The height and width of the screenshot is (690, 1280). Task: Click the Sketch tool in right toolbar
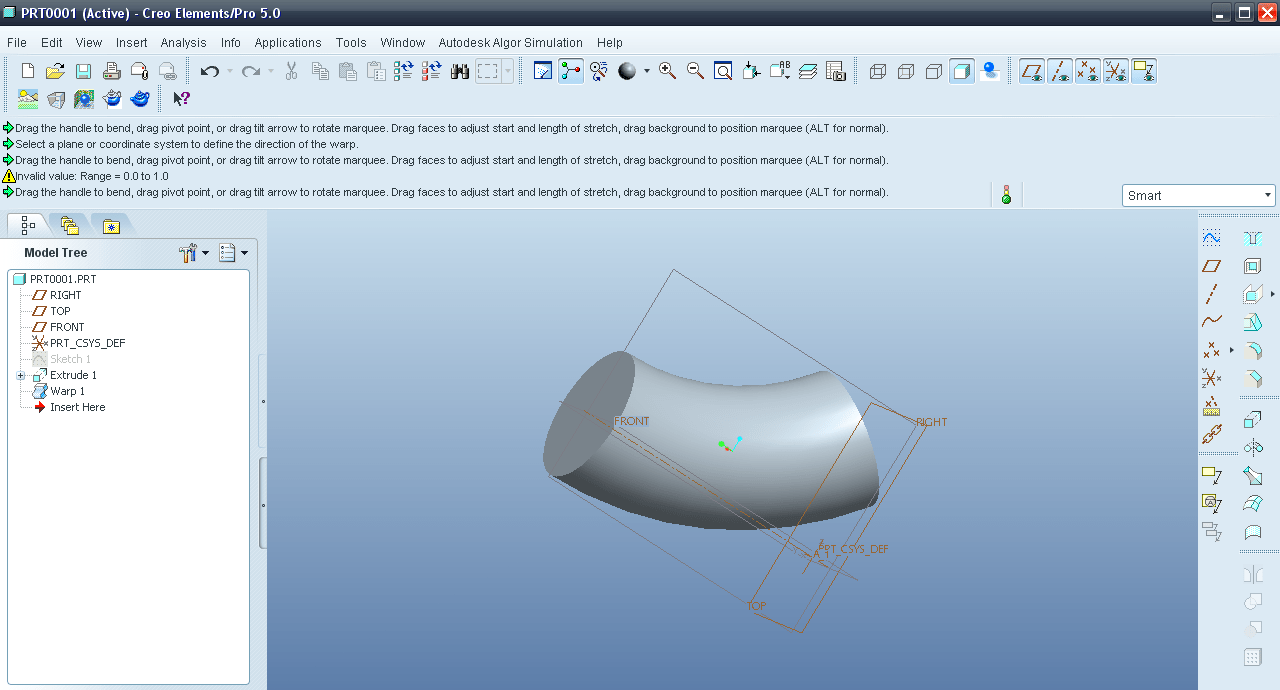tap(1211, 238)
